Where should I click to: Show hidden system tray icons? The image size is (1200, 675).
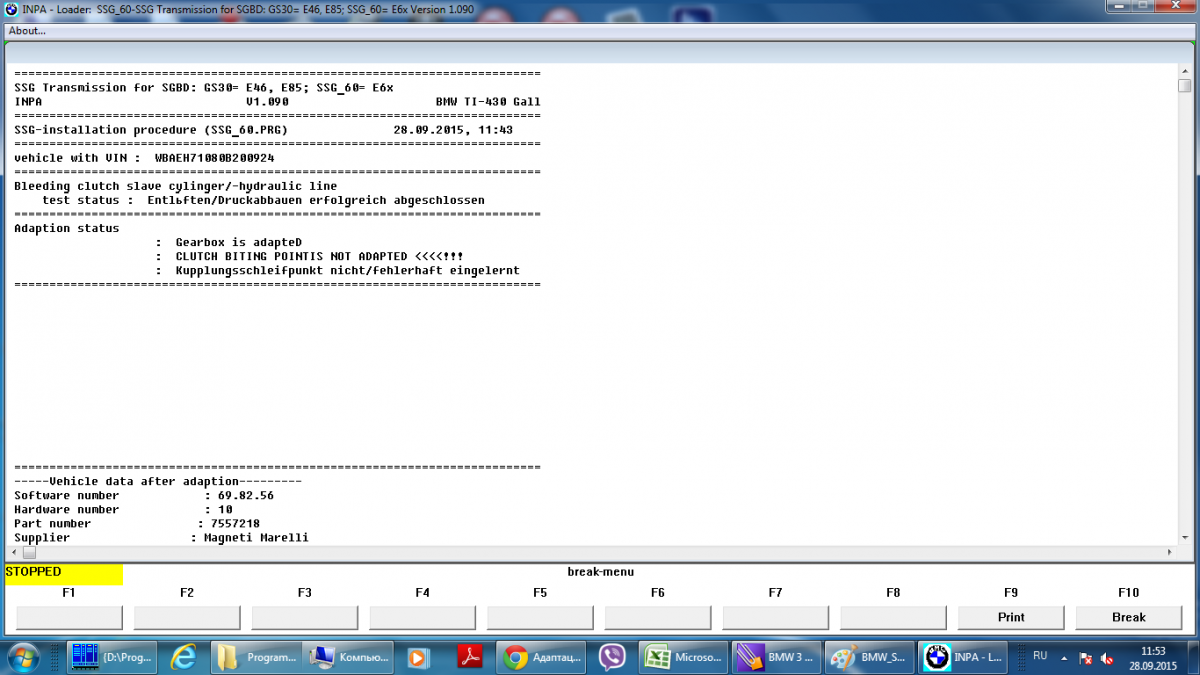(x=1062, y=657)
